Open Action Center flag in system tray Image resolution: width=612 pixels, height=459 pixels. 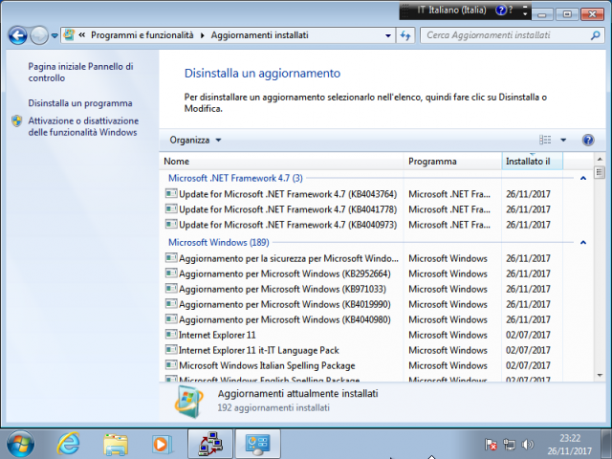[491, 445]
